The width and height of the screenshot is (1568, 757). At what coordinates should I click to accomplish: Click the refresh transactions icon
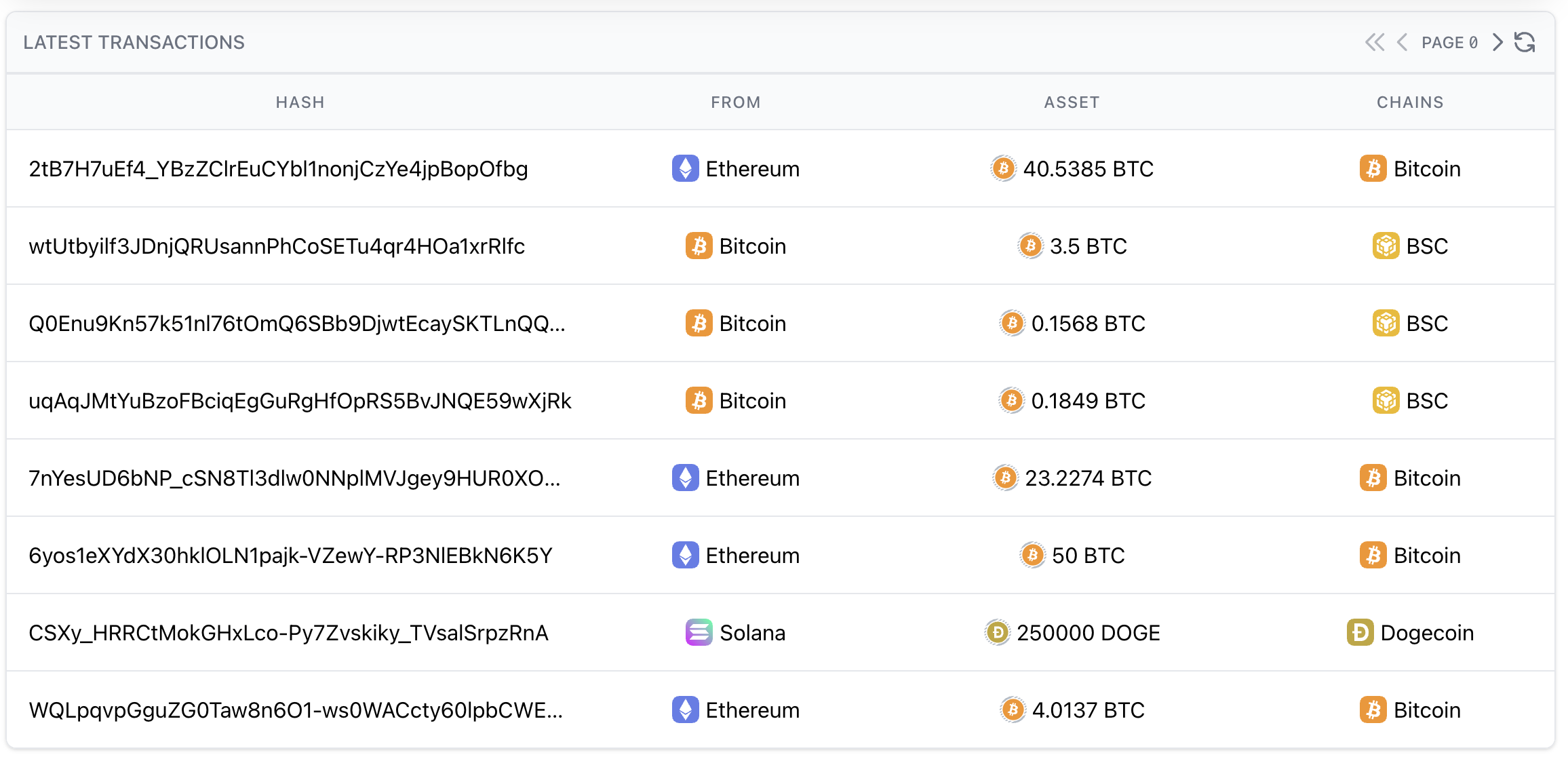(1525, 43)
